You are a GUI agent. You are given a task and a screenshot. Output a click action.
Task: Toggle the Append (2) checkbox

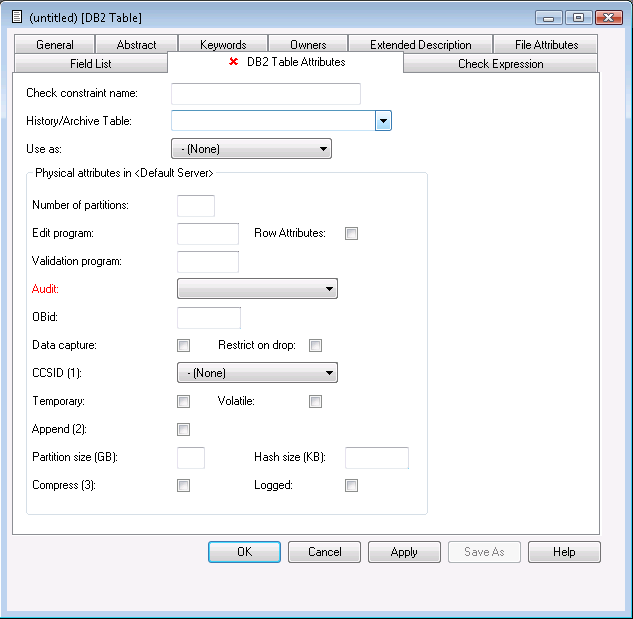click(183, 430)
